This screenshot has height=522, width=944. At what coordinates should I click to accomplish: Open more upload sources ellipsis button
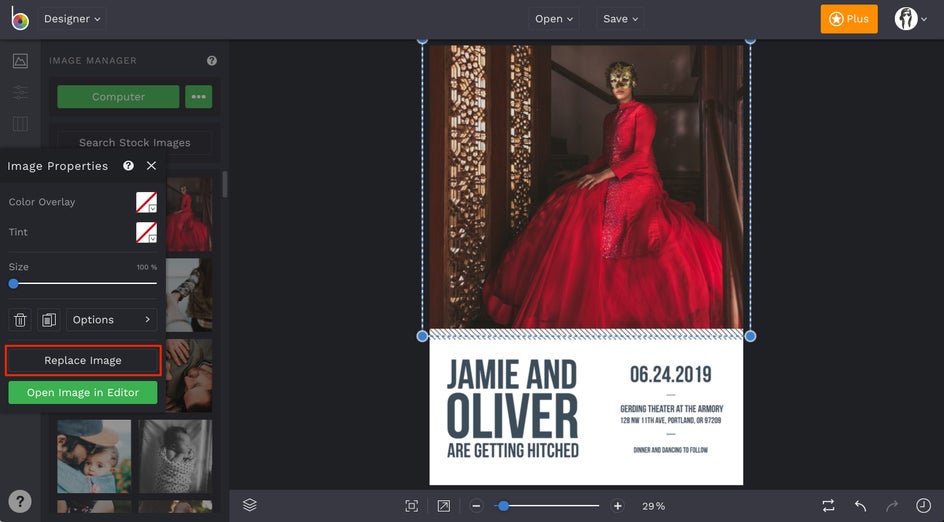click(199, 96)
